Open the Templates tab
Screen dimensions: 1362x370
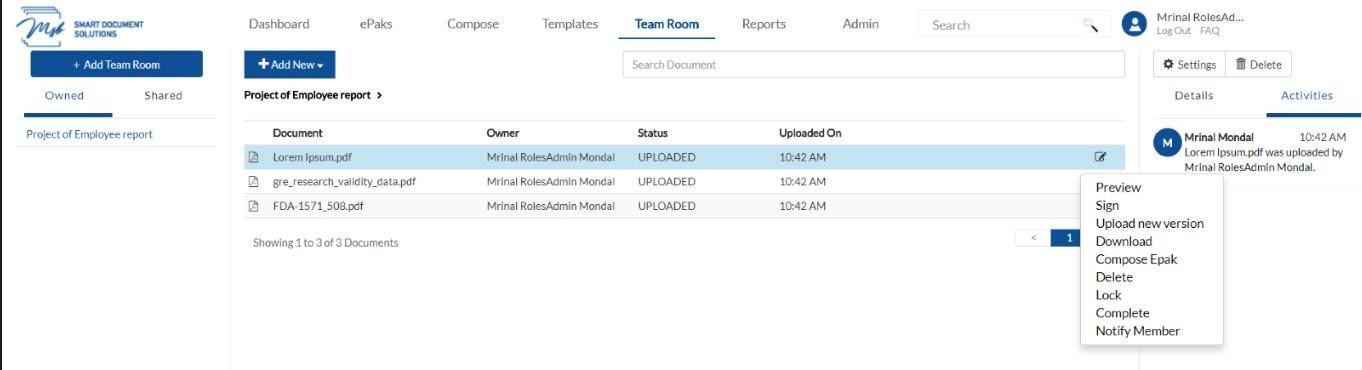(570, 24)
